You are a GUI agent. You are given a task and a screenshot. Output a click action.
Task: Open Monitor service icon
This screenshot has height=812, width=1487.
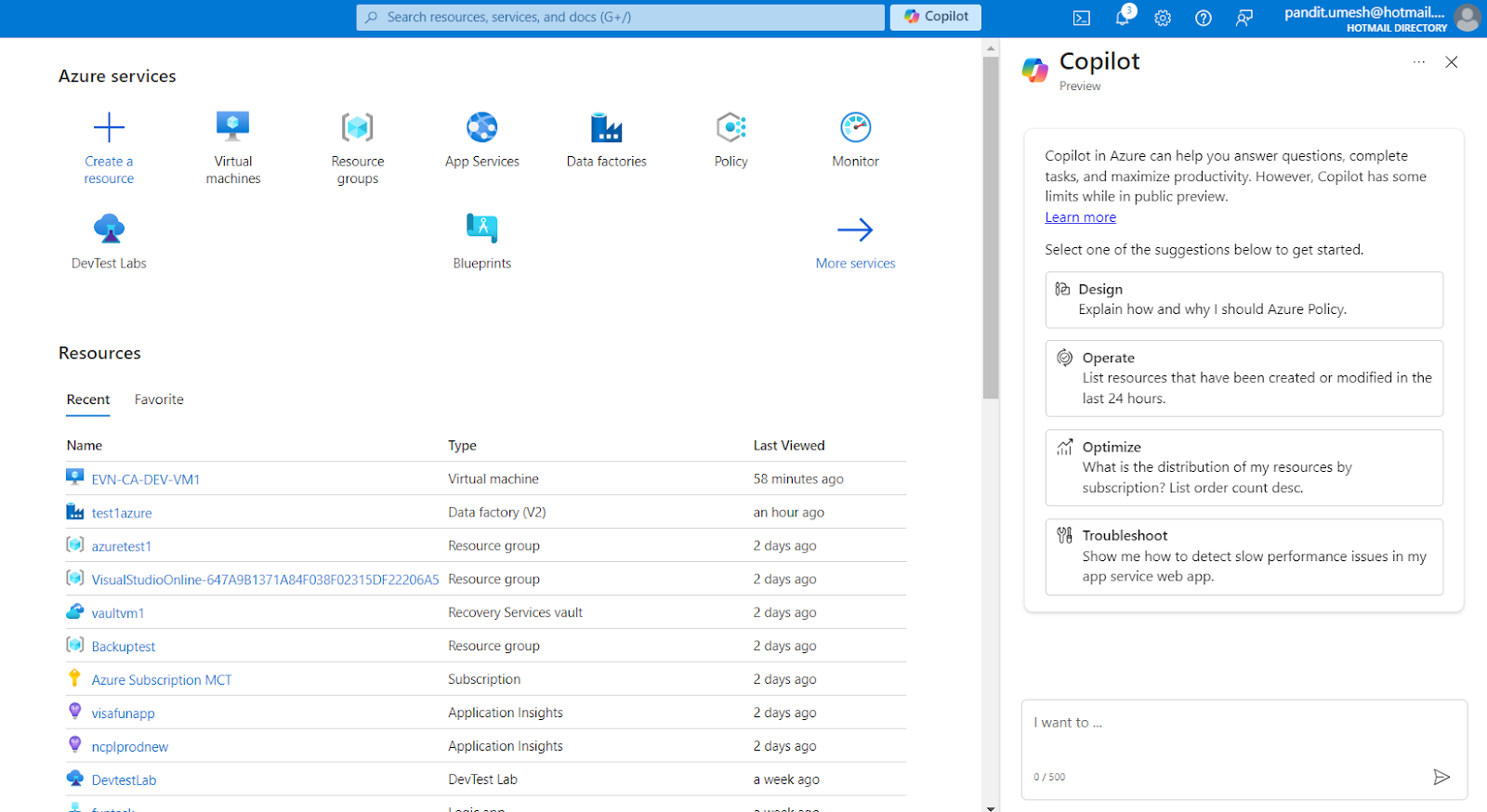[856, 127]
